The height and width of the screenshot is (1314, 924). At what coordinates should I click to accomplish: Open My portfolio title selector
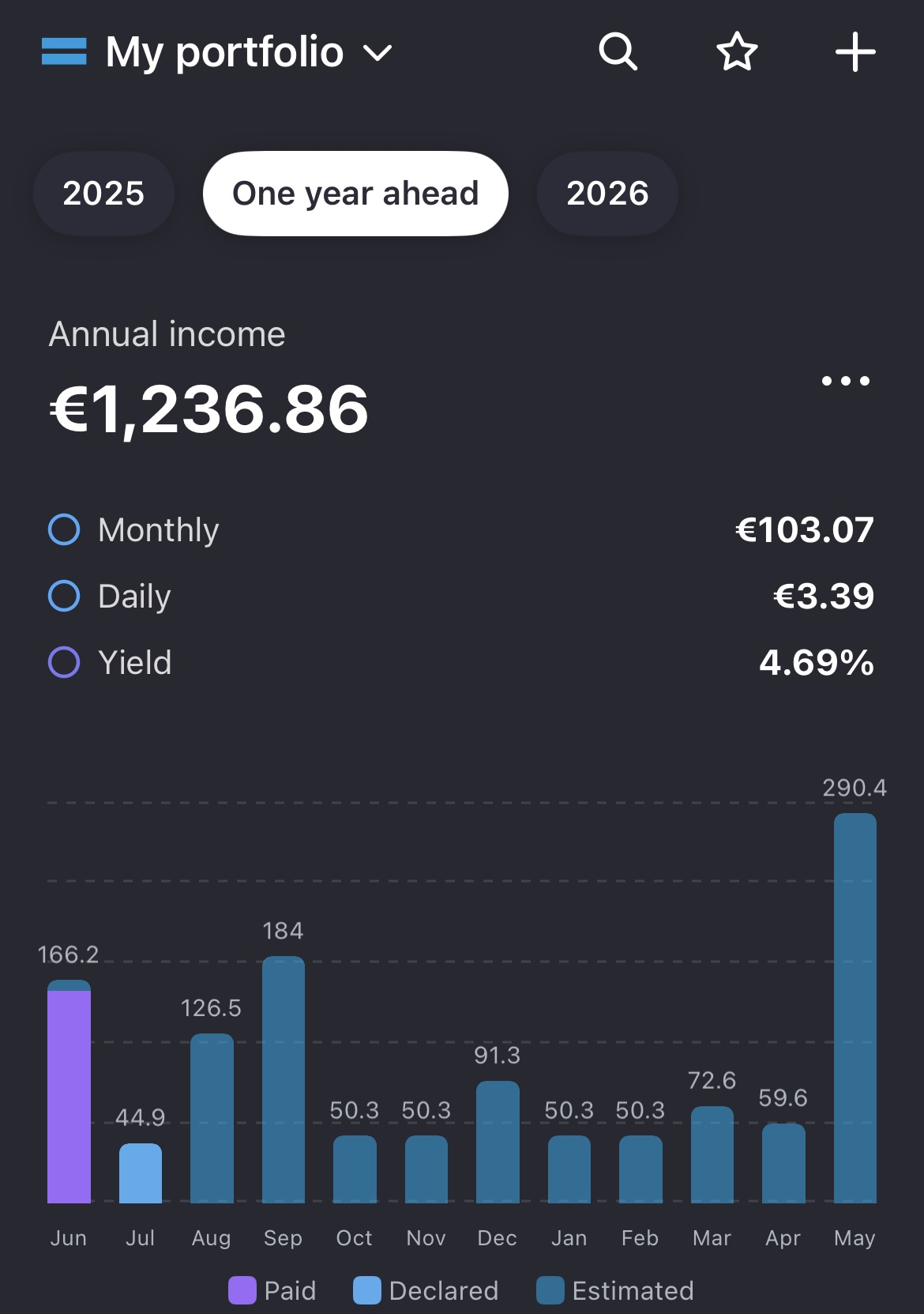click(224, 52)
